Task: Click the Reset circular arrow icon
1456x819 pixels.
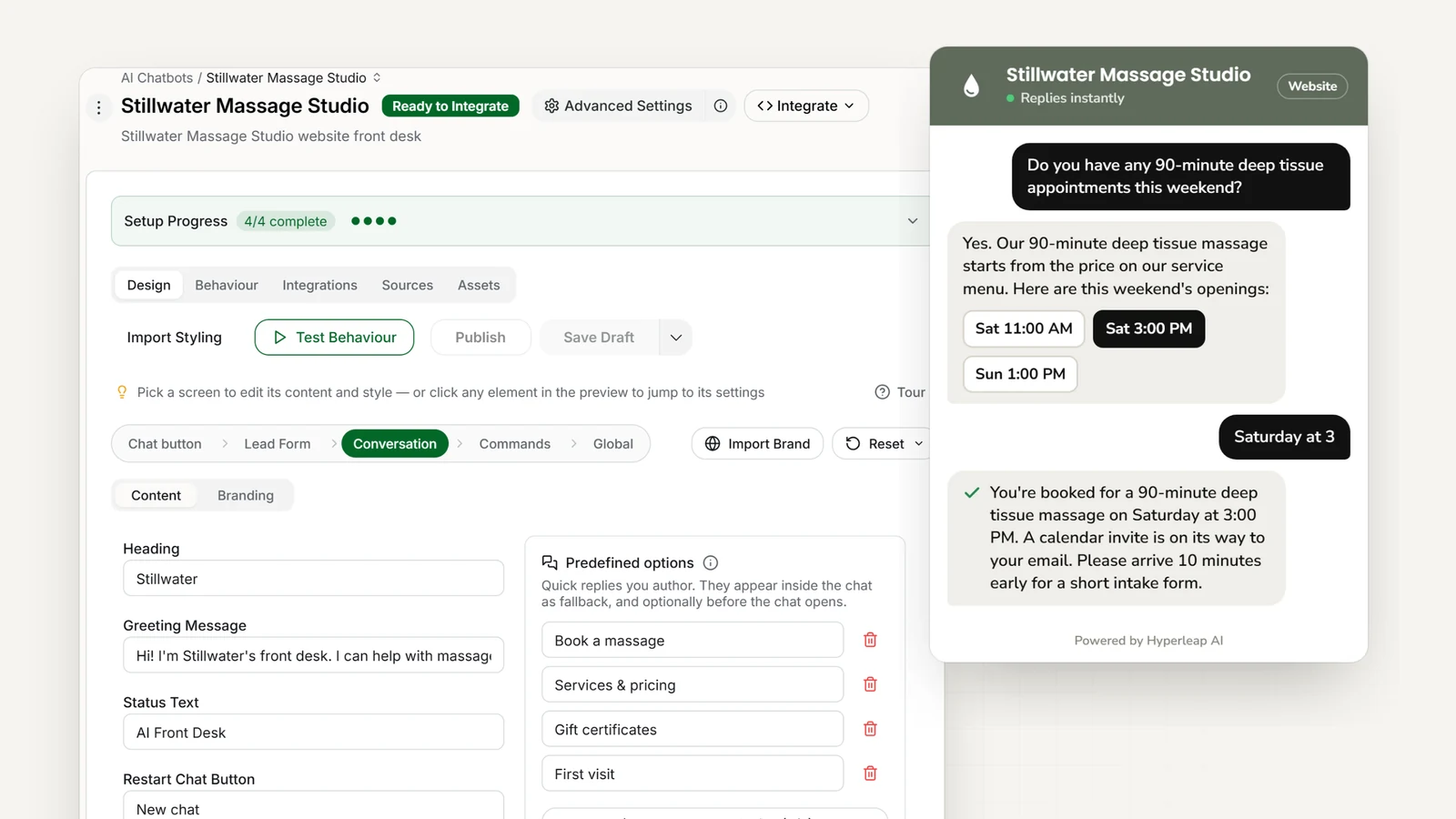Action: tap(853, 443)
